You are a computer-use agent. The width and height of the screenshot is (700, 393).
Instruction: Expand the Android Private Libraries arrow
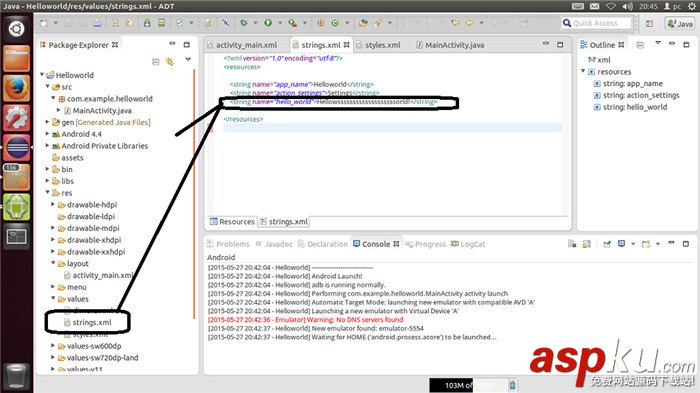47,145
